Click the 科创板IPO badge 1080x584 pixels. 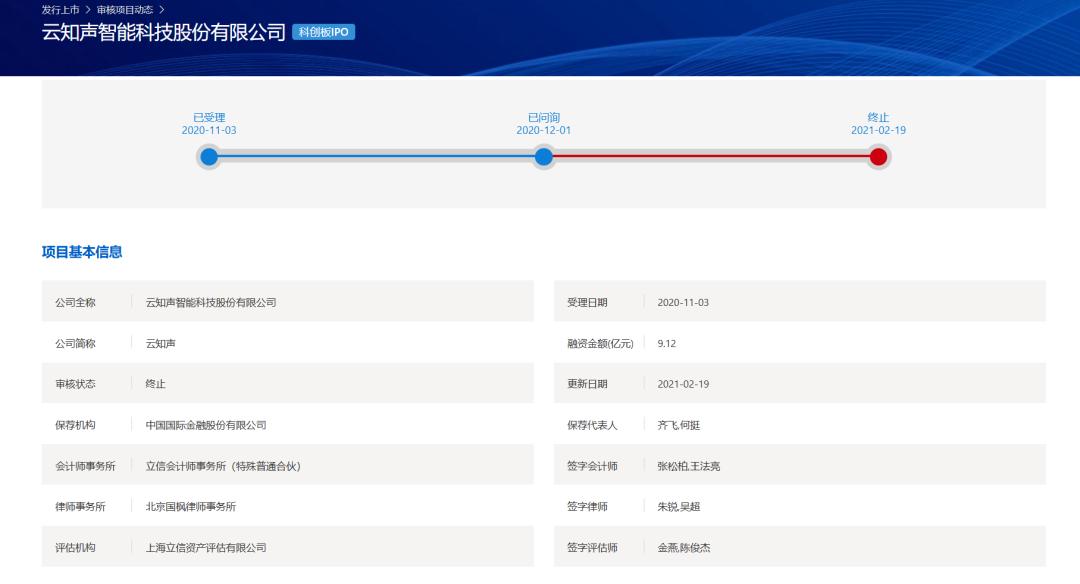tap(324, 32)
